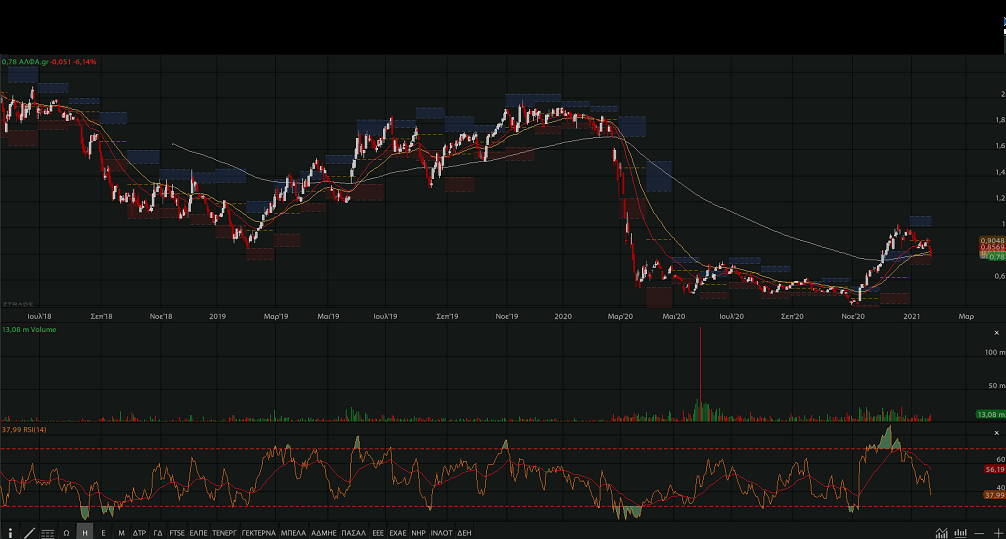
Task: Zoom in with the plus icon
Action: click(997, 532)
